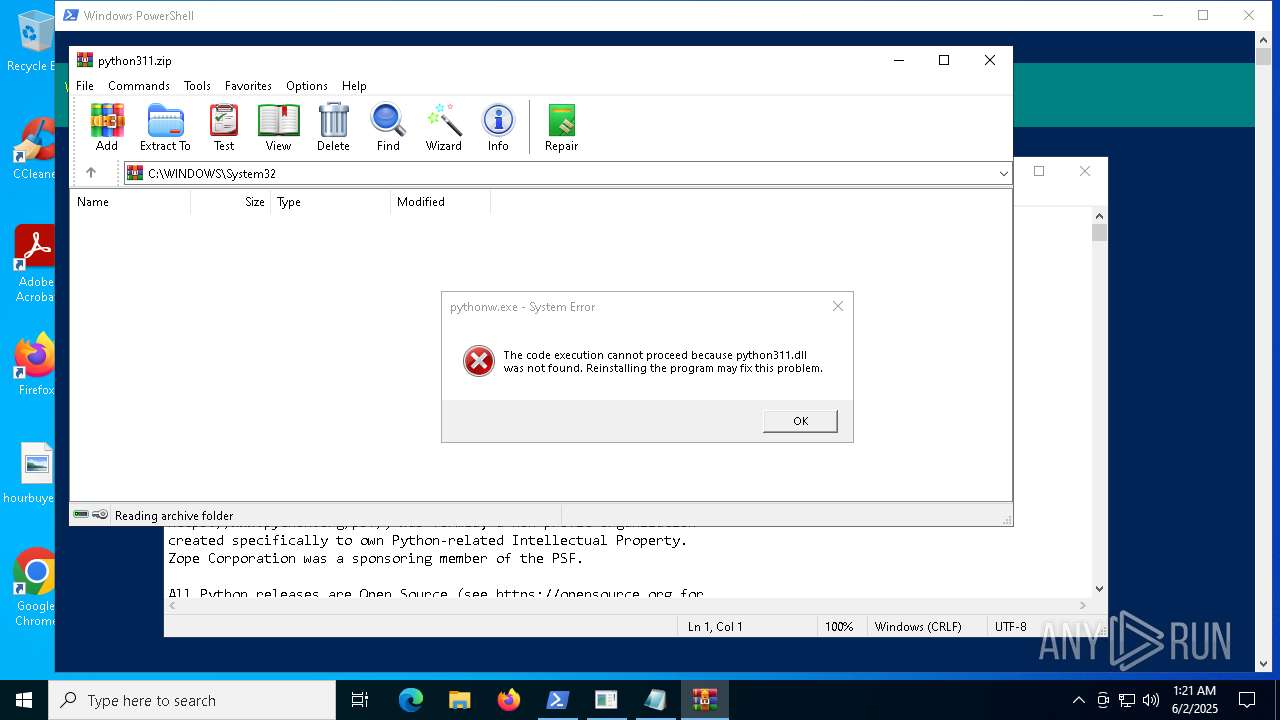Open Microsoft Edge from the taskbar
Image resolution: width=1280 pixels, height=720 pixels.
pyautogui.click(x=411, y=700)
